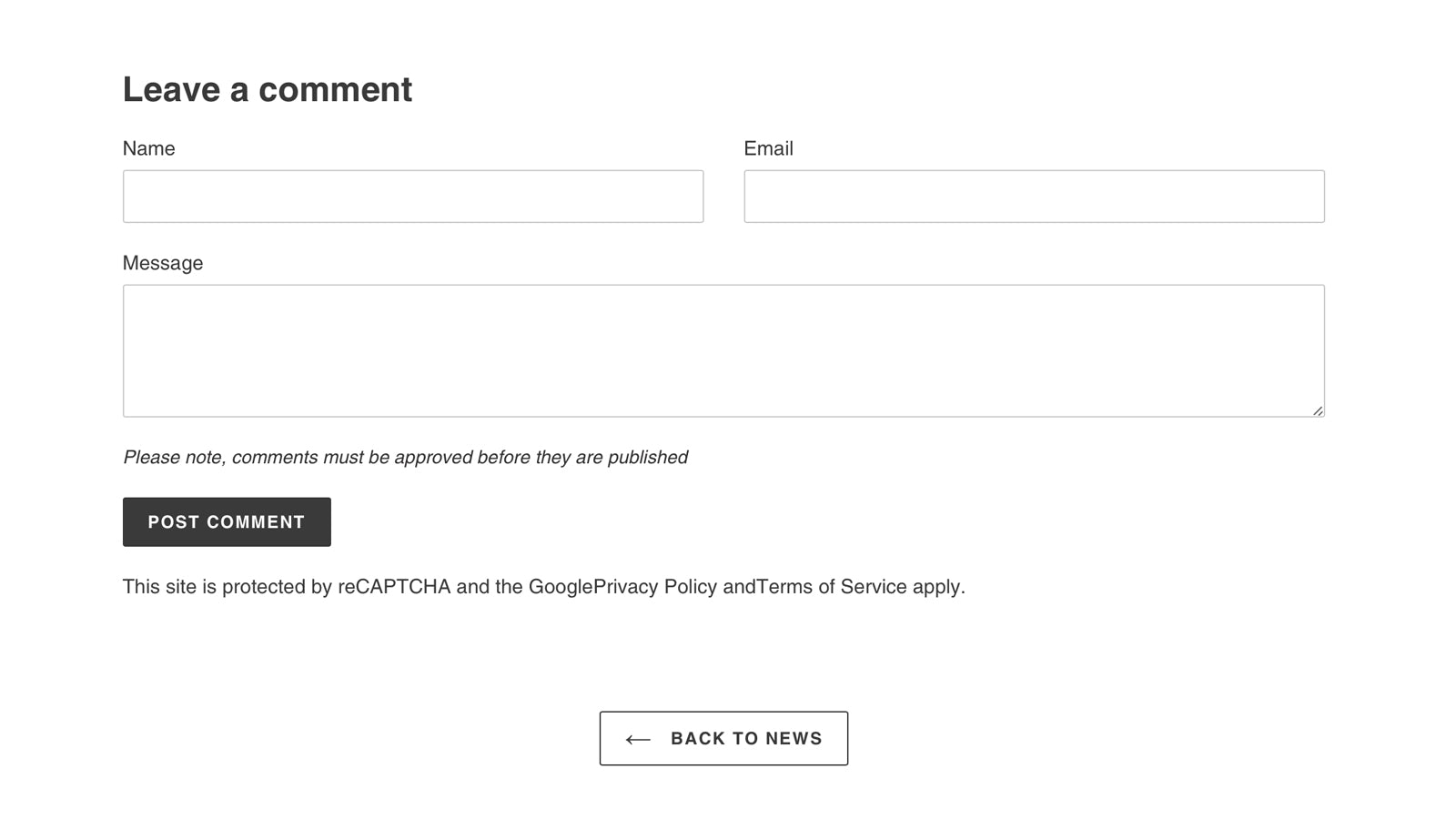
Task: Click the comment approval notice text
Action: (x=405, y=457)
